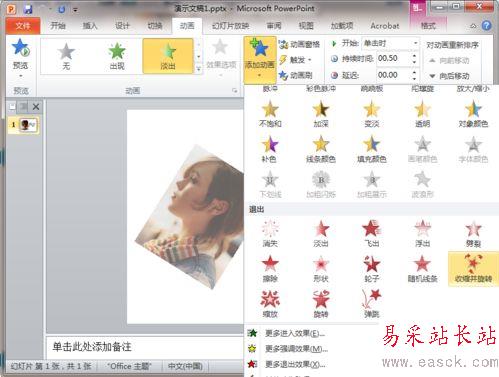The image size is (499, 377).
Task: Choose the 收缩并旋转 exit effect
Action: [x=473, y=269]
